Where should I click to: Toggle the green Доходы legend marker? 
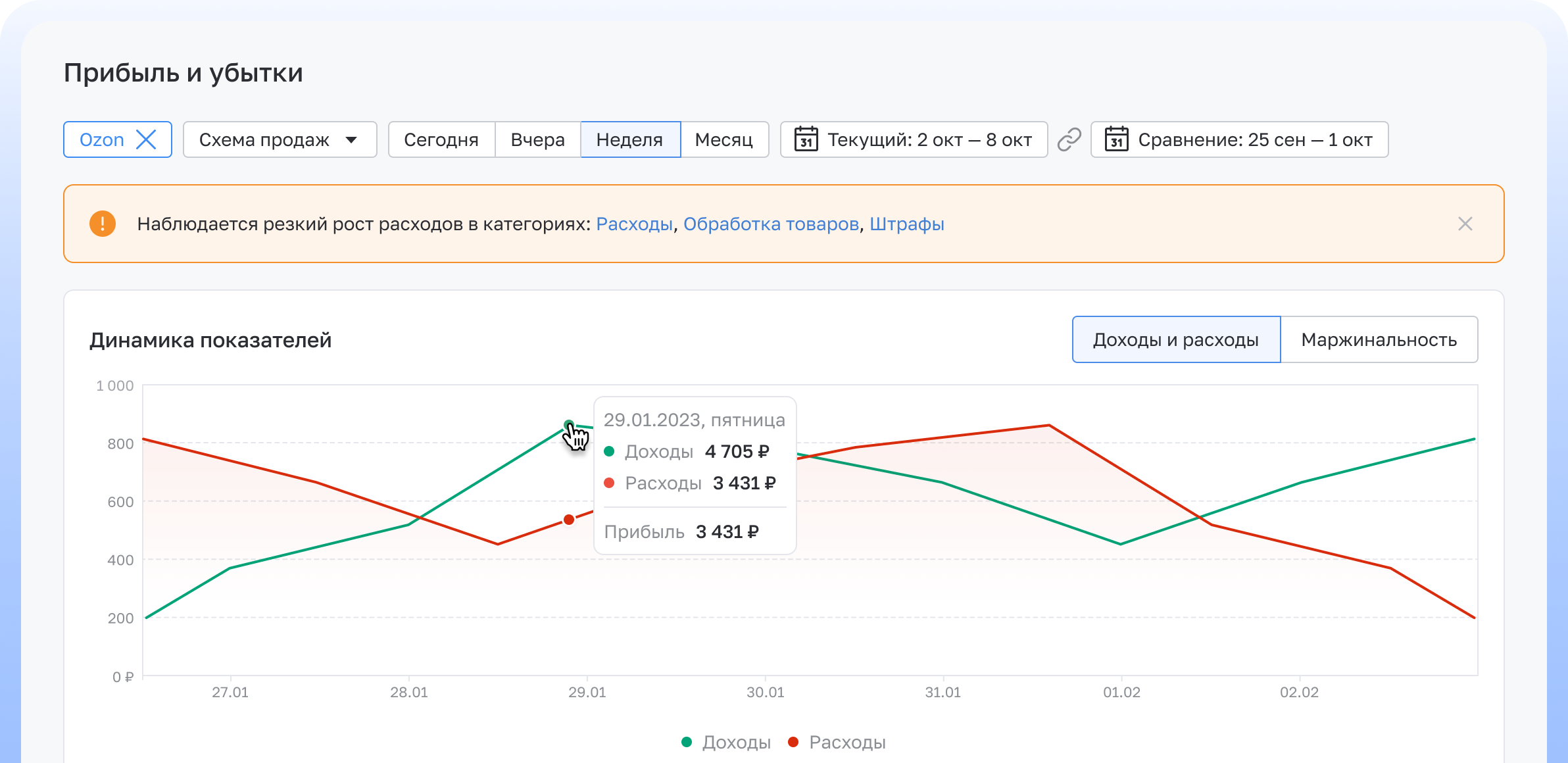[687, 742]
